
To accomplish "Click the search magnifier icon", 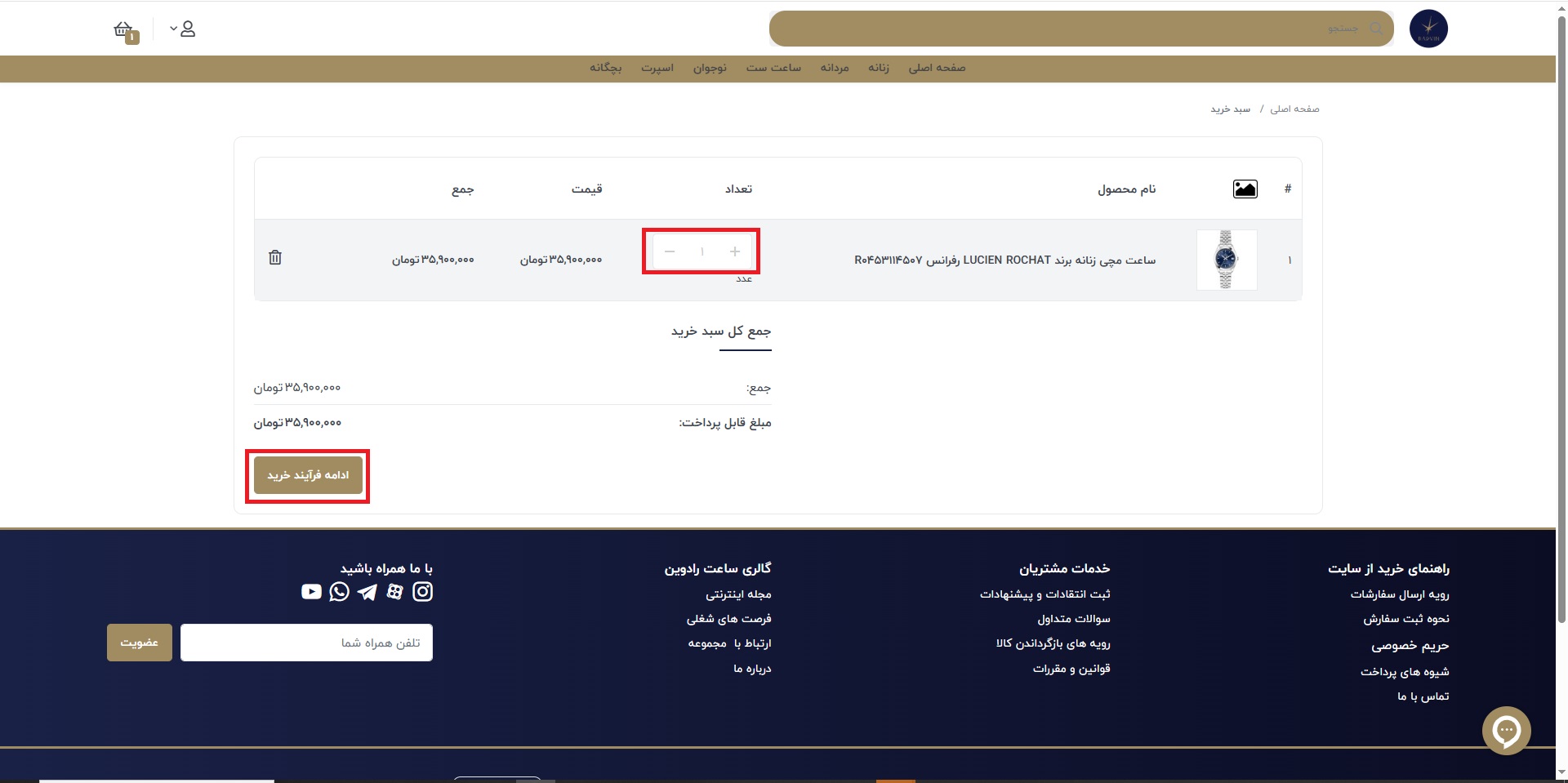I will 1376,29.
